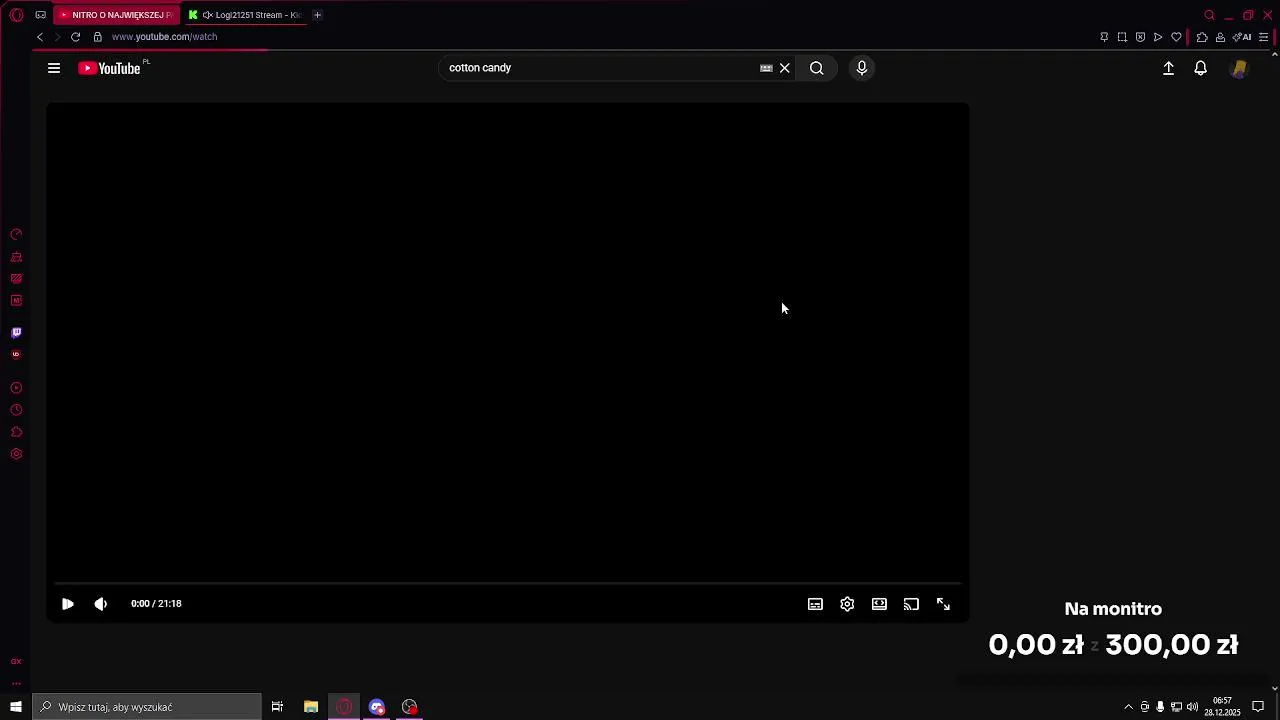Open the pin icon in address bar
1280x720 pixels.
click(1104, 37)
